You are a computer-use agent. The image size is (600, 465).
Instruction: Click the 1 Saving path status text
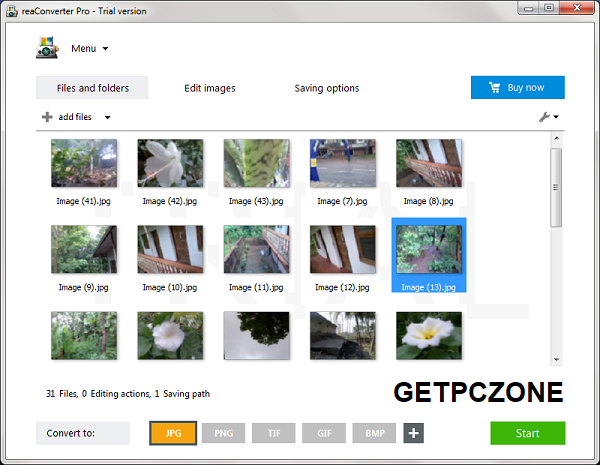pos(182,393)
